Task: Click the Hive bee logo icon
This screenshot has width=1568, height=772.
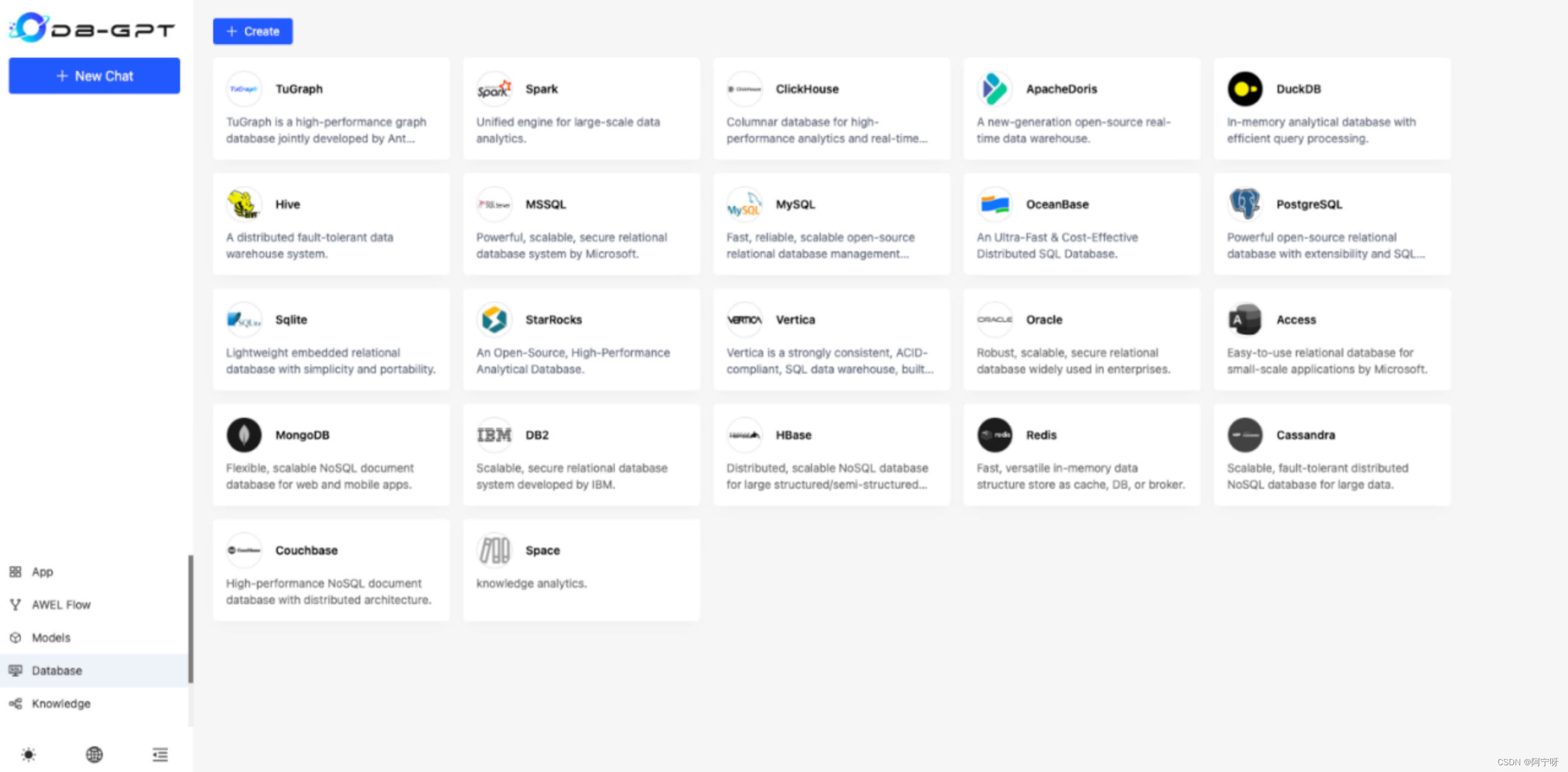Action: pos(244,204)
